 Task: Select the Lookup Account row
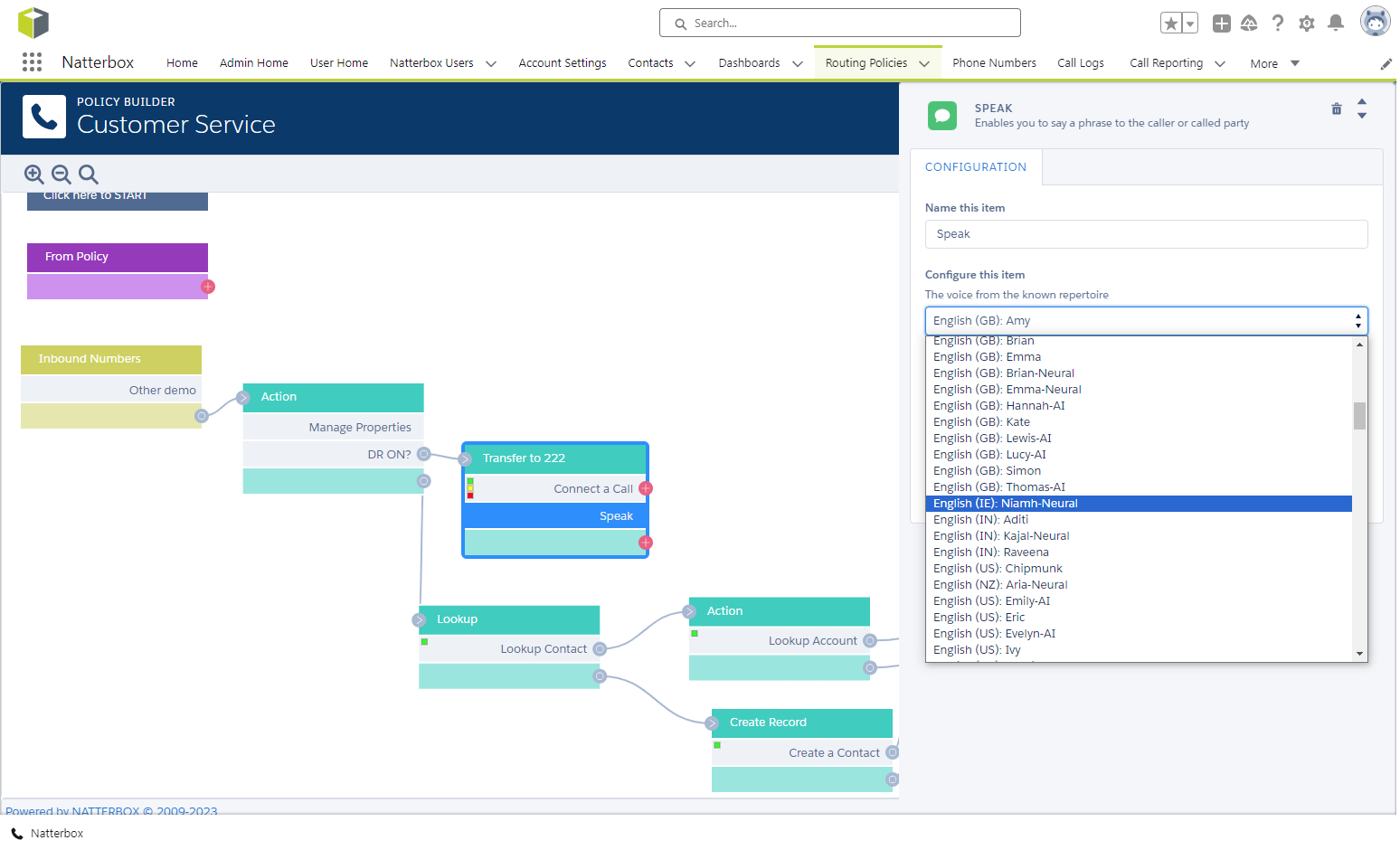pos(780,640)
